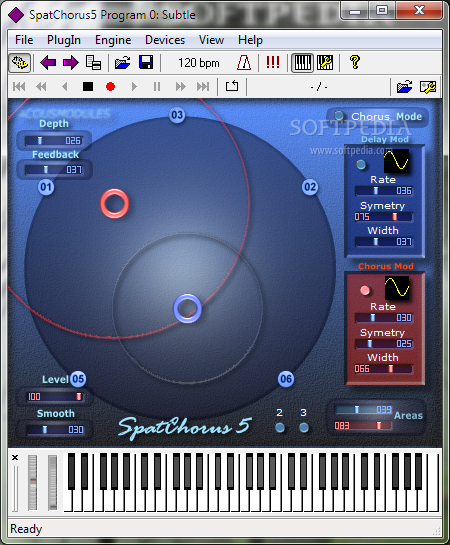This screenshot has width=450, height=545.
Task: Click the thin velocity slider below the x
Action: coord(15,489)
